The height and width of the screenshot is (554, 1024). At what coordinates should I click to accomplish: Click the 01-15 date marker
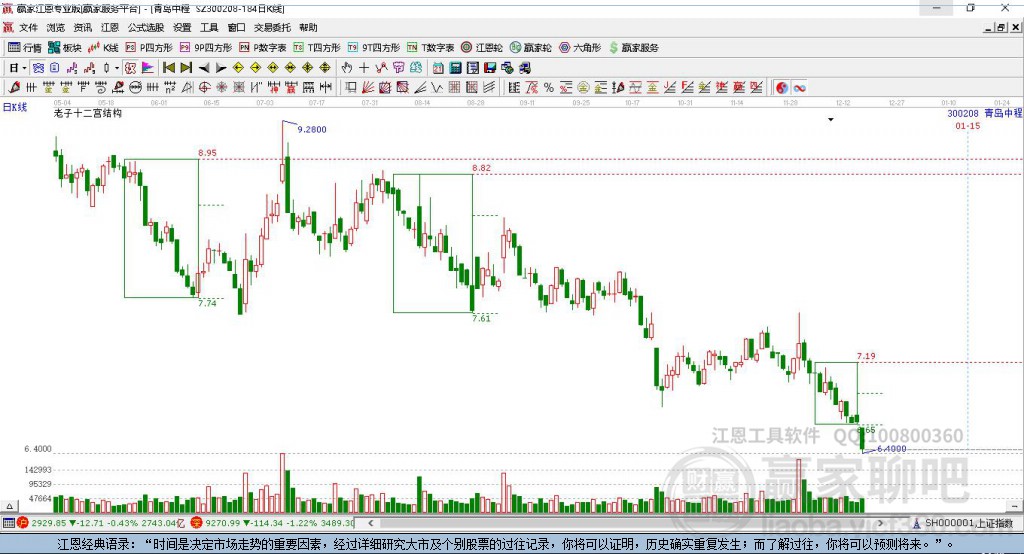tap(968, 125)
